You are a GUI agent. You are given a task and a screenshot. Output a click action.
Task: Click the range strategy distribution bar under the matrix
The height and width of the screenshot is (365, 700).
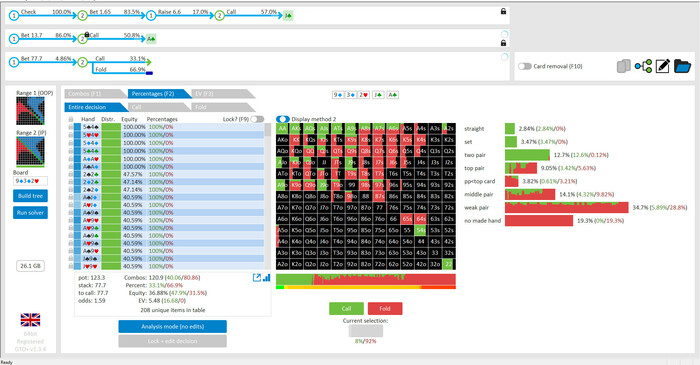point(366,280)
